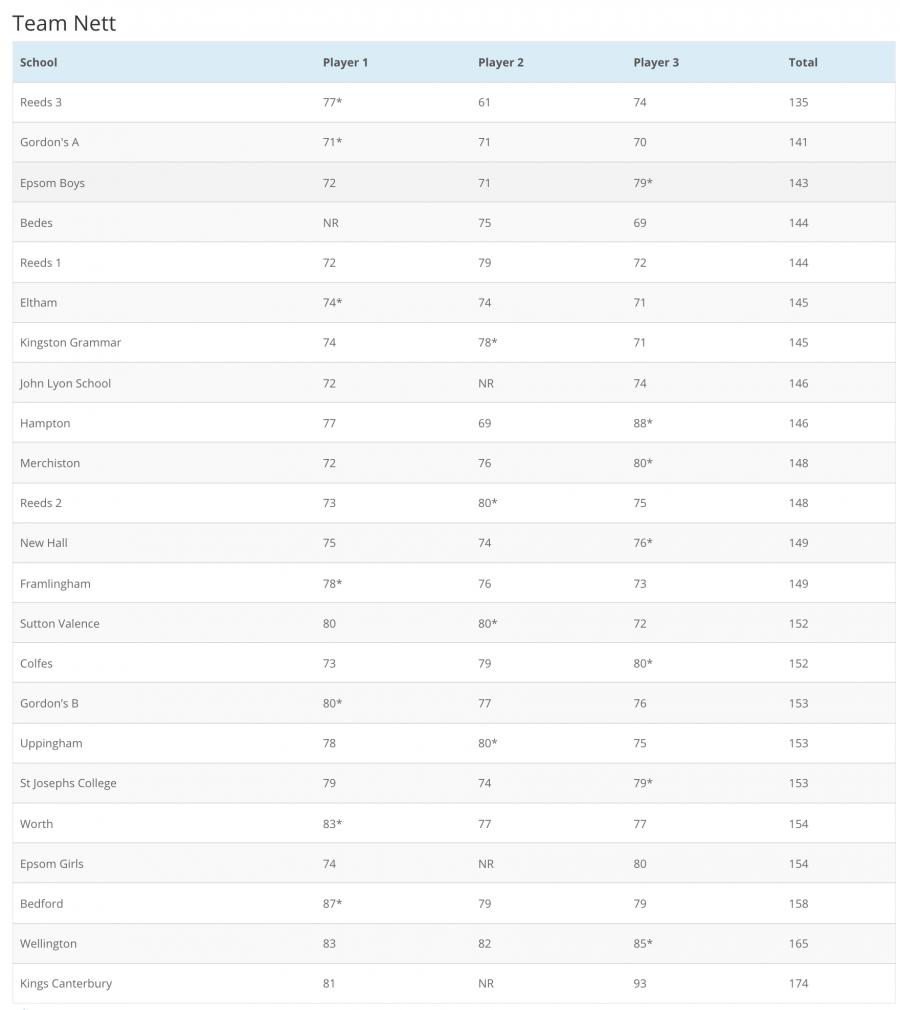Select the Epsom Boys school cell
900x1010 pixels.
pyautogui.click(x=52, y=183)
